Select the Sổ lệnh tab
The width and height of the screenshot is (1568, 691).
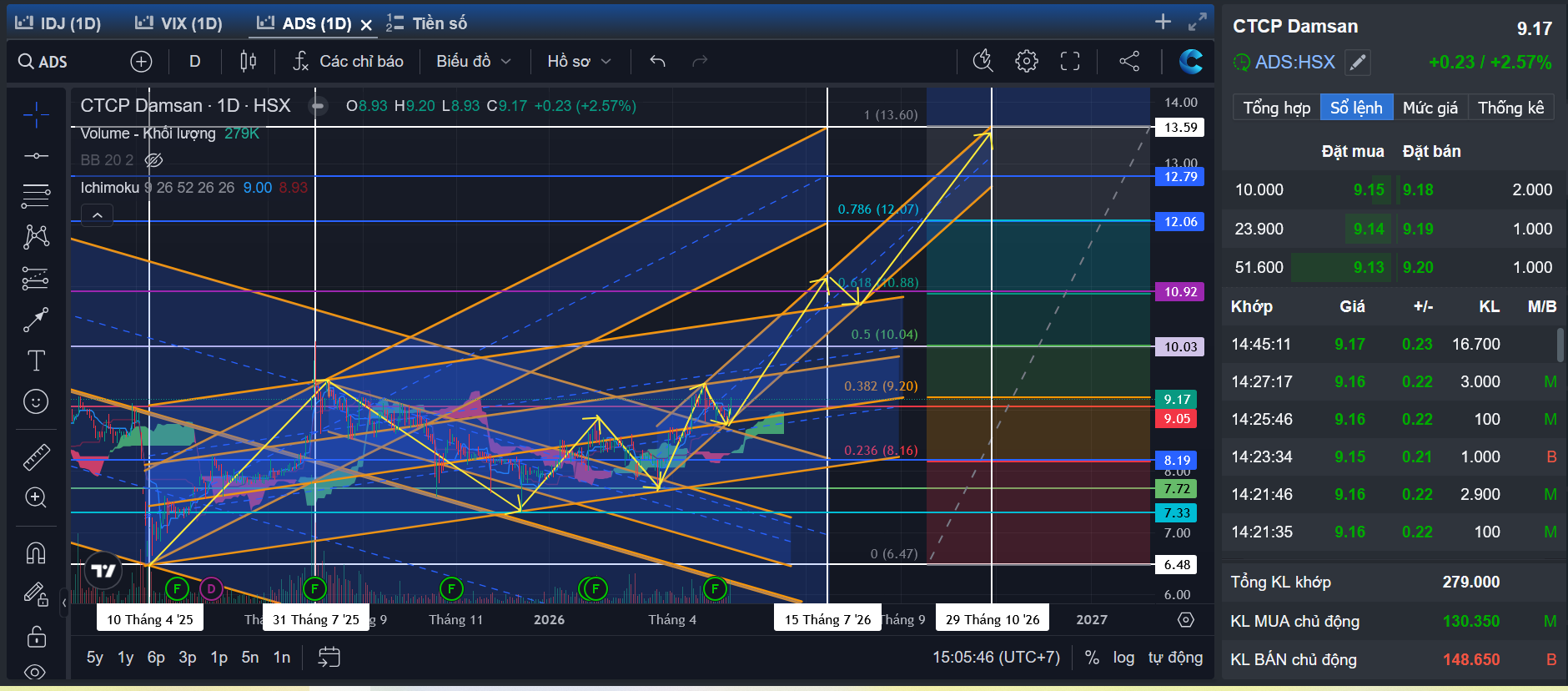tap(1356, 108)
